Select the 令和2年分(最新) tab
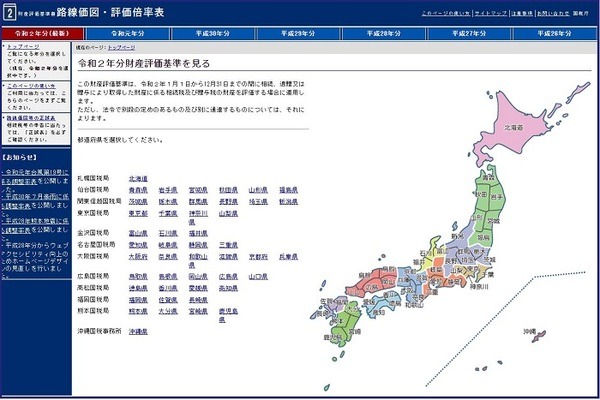600x400 pixels. pos(42,34)
